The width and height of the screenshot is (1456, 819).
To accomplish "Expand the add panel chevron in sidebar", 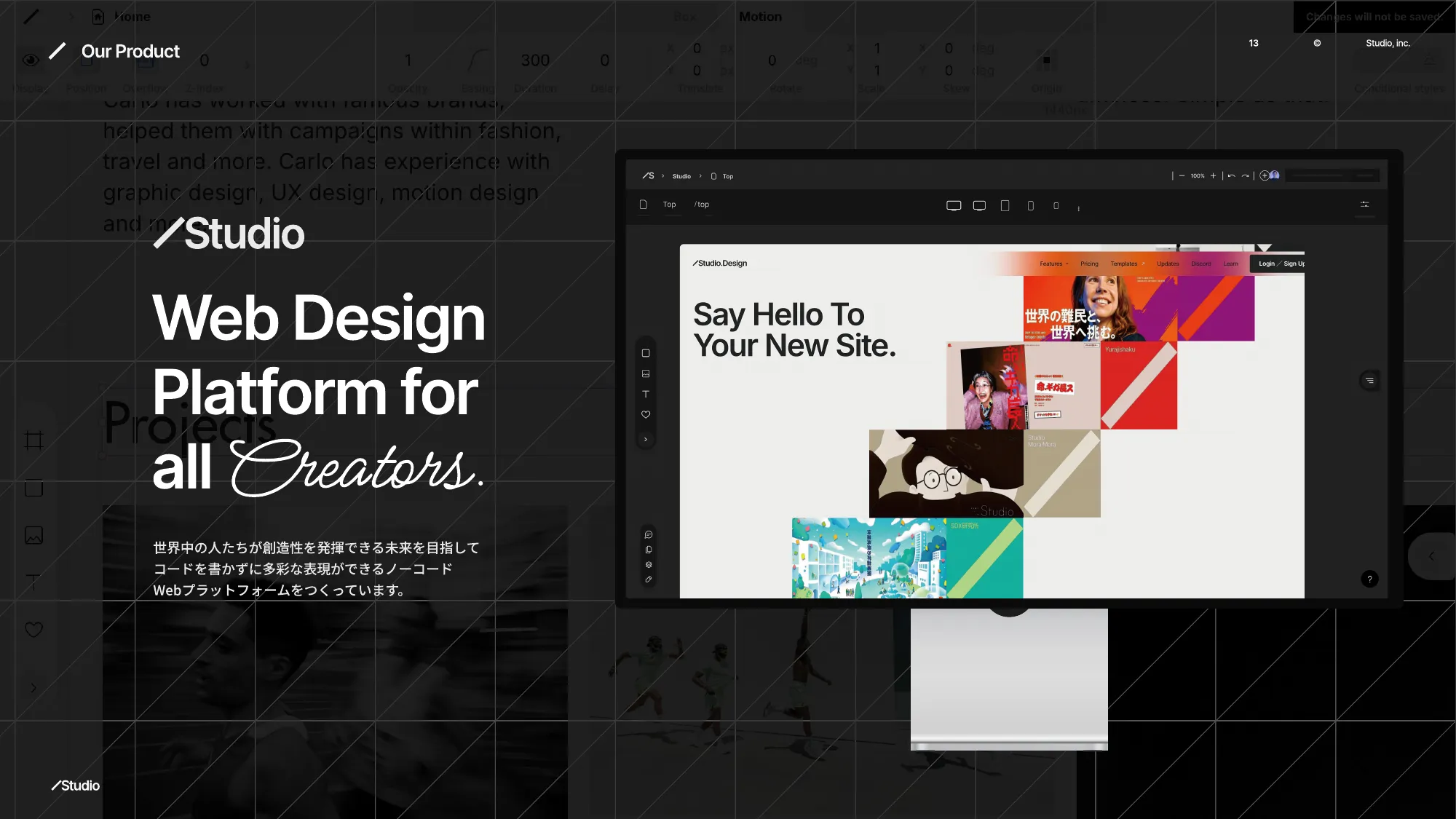I will point(646,439).
